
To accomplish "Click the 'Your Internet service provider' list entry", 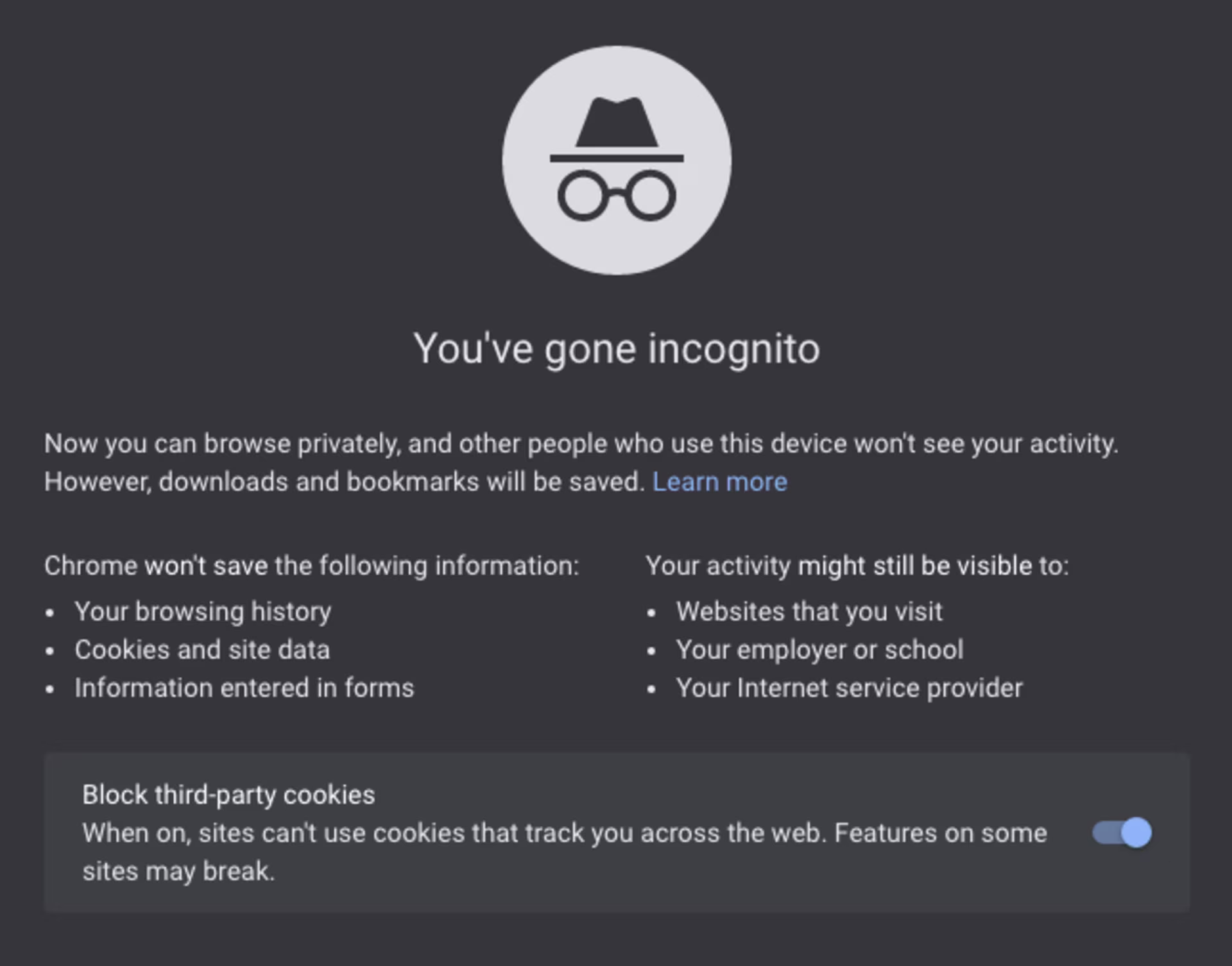I will coord(850,688).
